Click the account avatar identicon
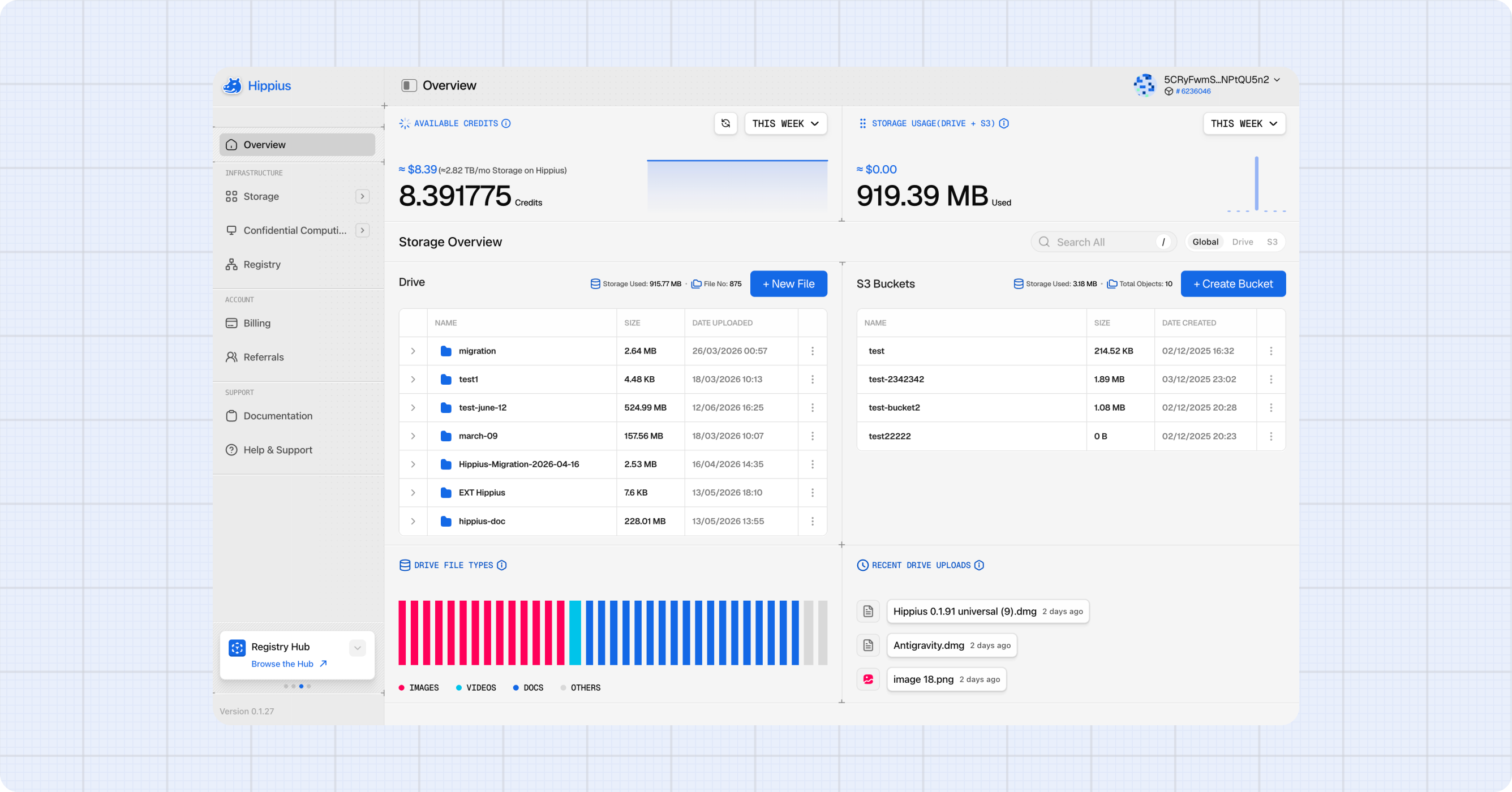This screenshot has height=792, width=1512. (1145, 85)
